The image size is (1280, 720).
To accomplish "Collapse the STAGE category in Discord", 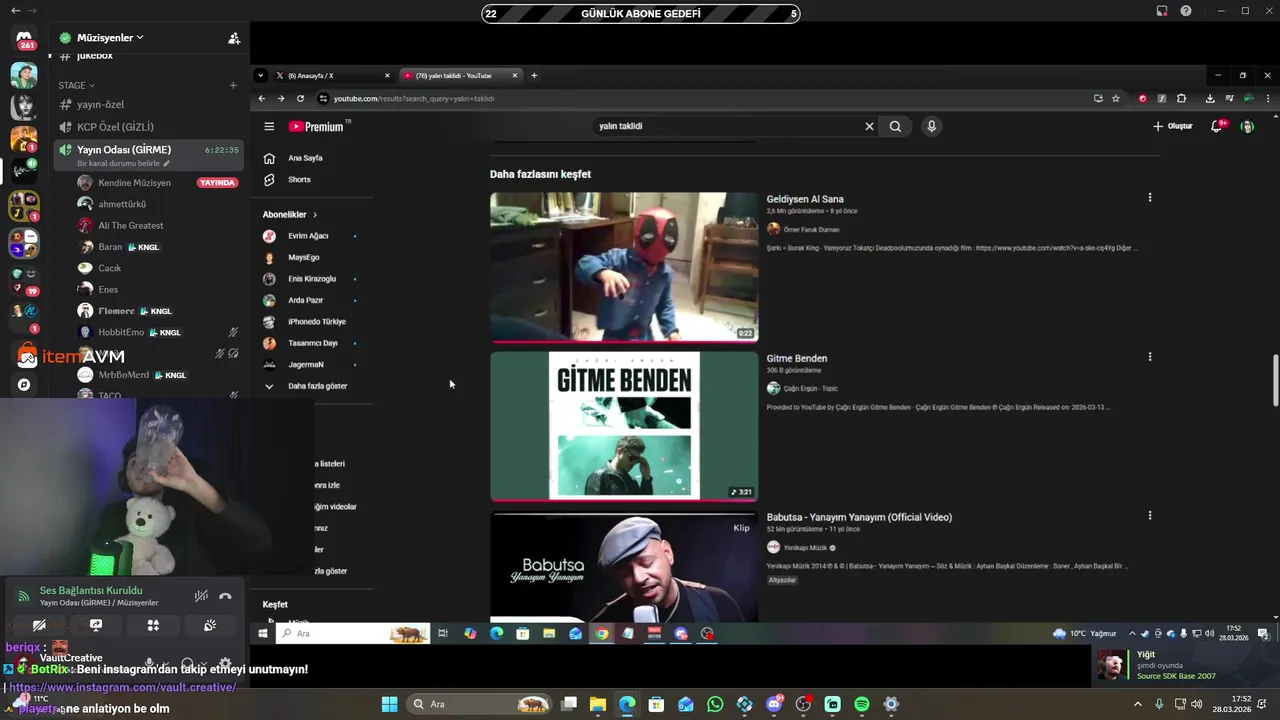I will click(x=76, y=86).
